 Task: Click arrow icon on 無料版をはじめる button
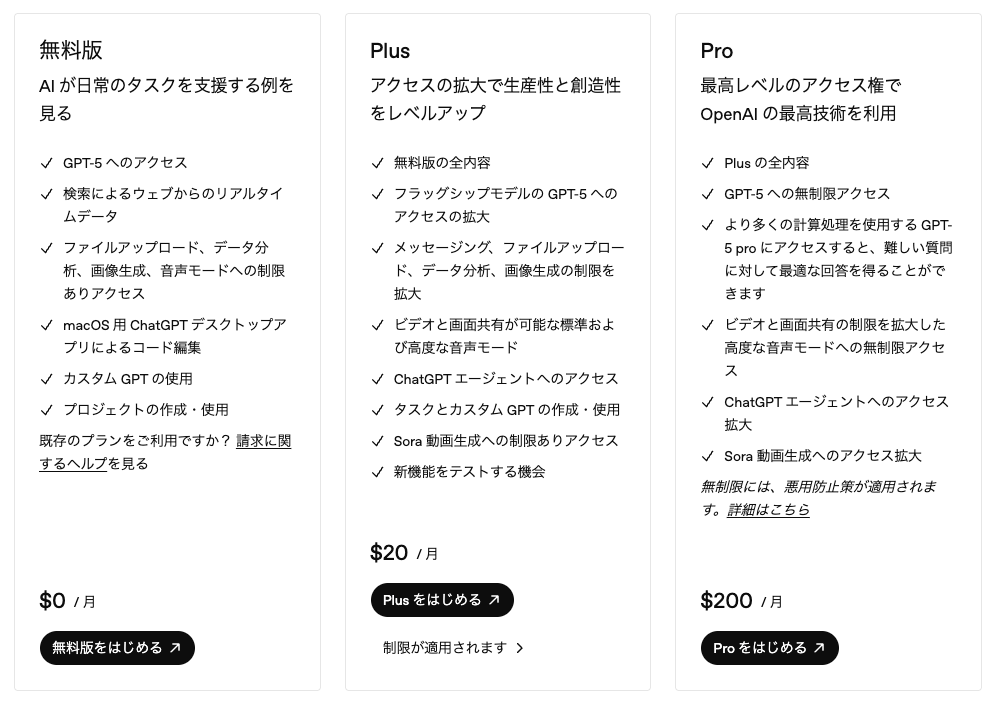tap(176, 648)
